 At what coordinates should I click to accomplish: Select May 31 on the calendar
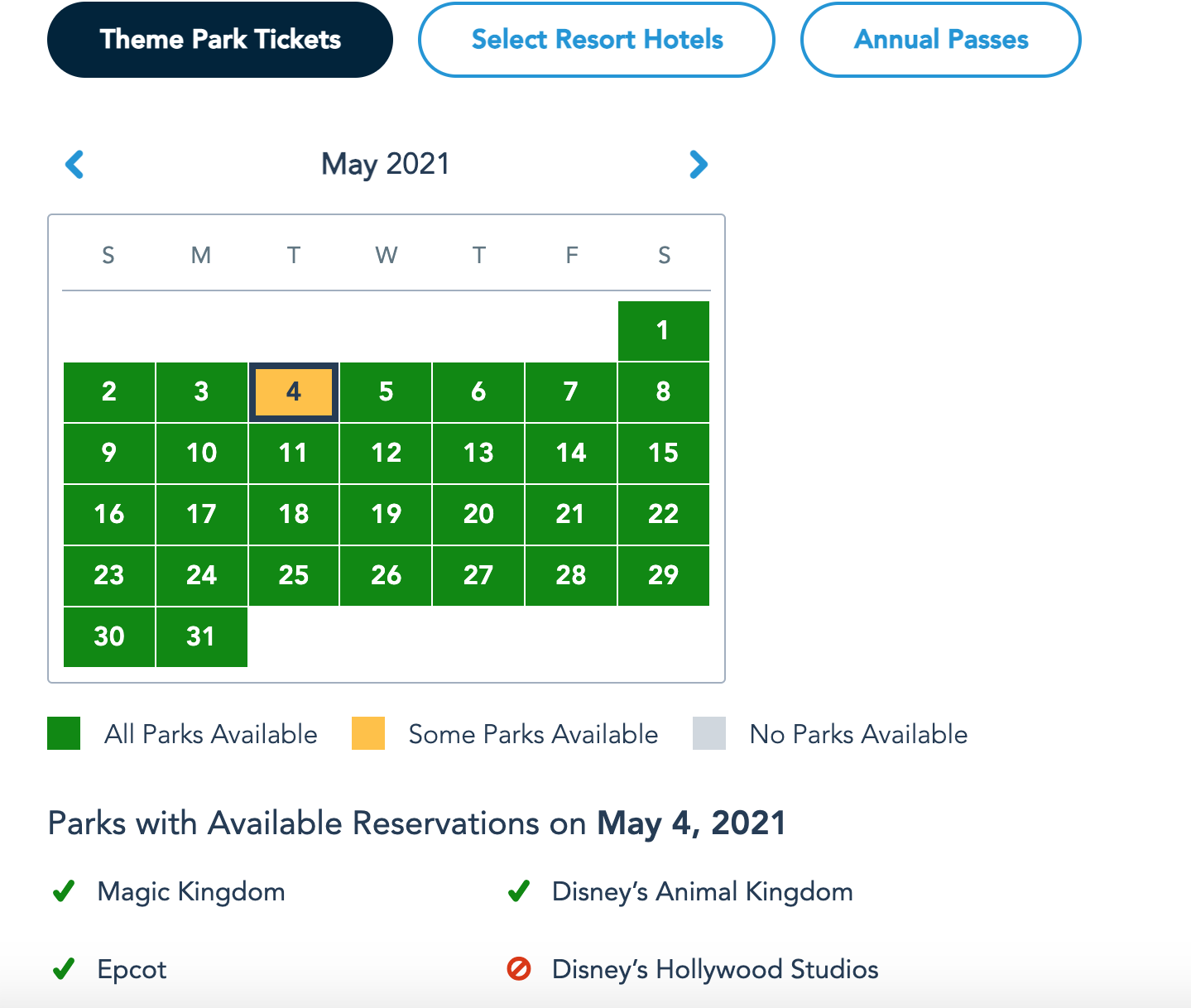(x=201, y=636)
